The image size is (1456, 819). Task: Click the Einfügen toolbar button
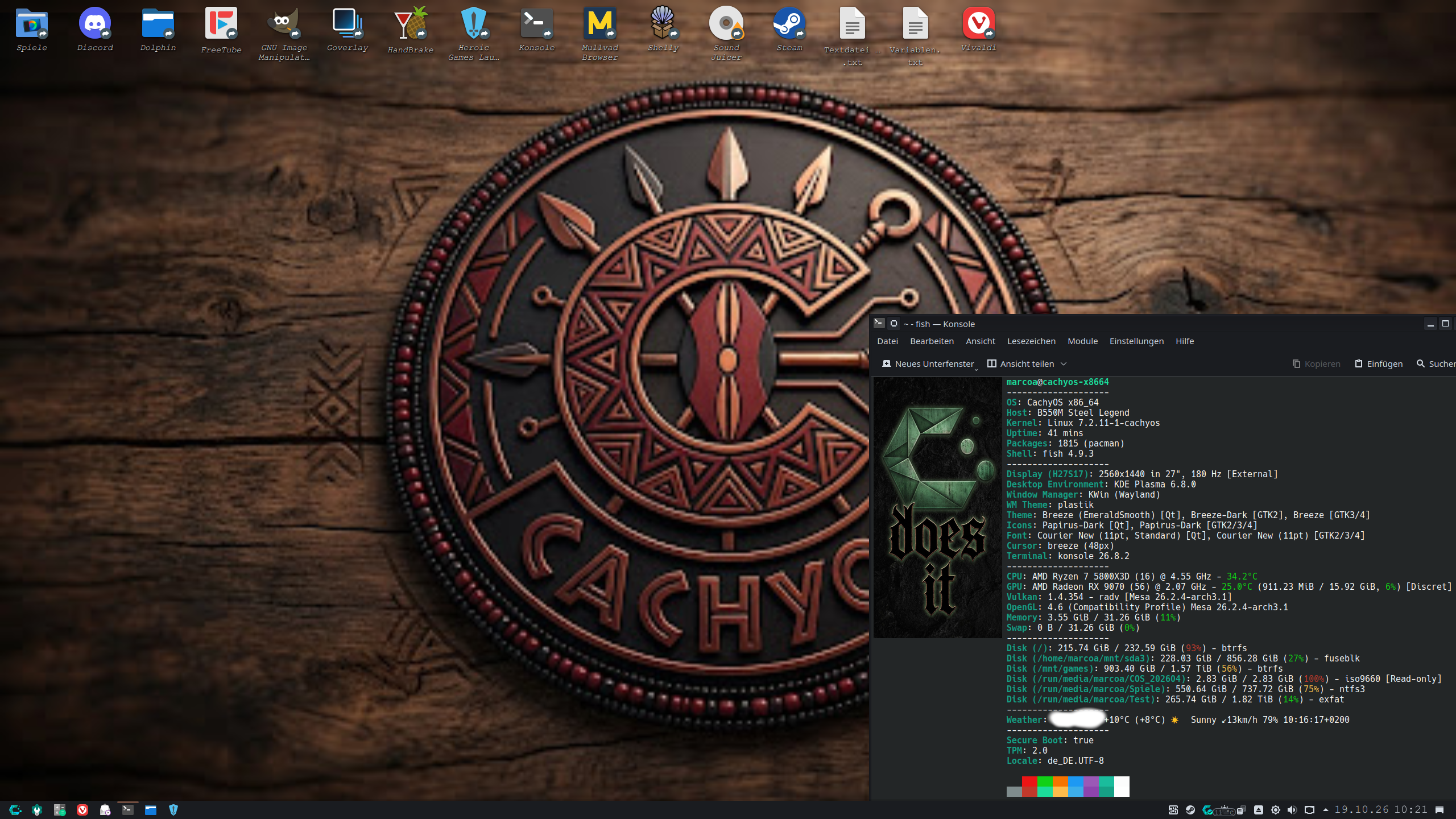click(x=1379, y=364)
